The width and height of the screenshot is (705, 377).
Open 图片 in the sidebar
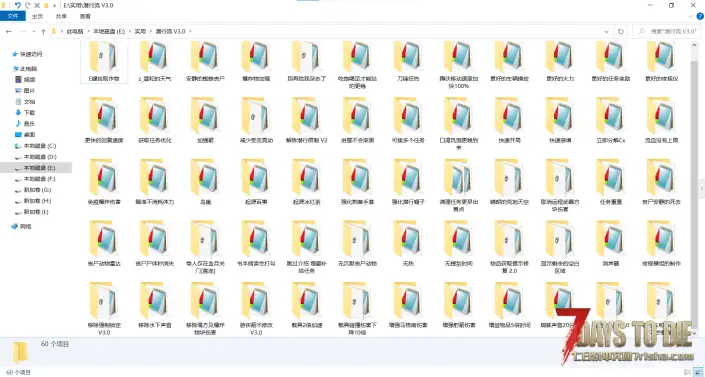coord(25,91)
